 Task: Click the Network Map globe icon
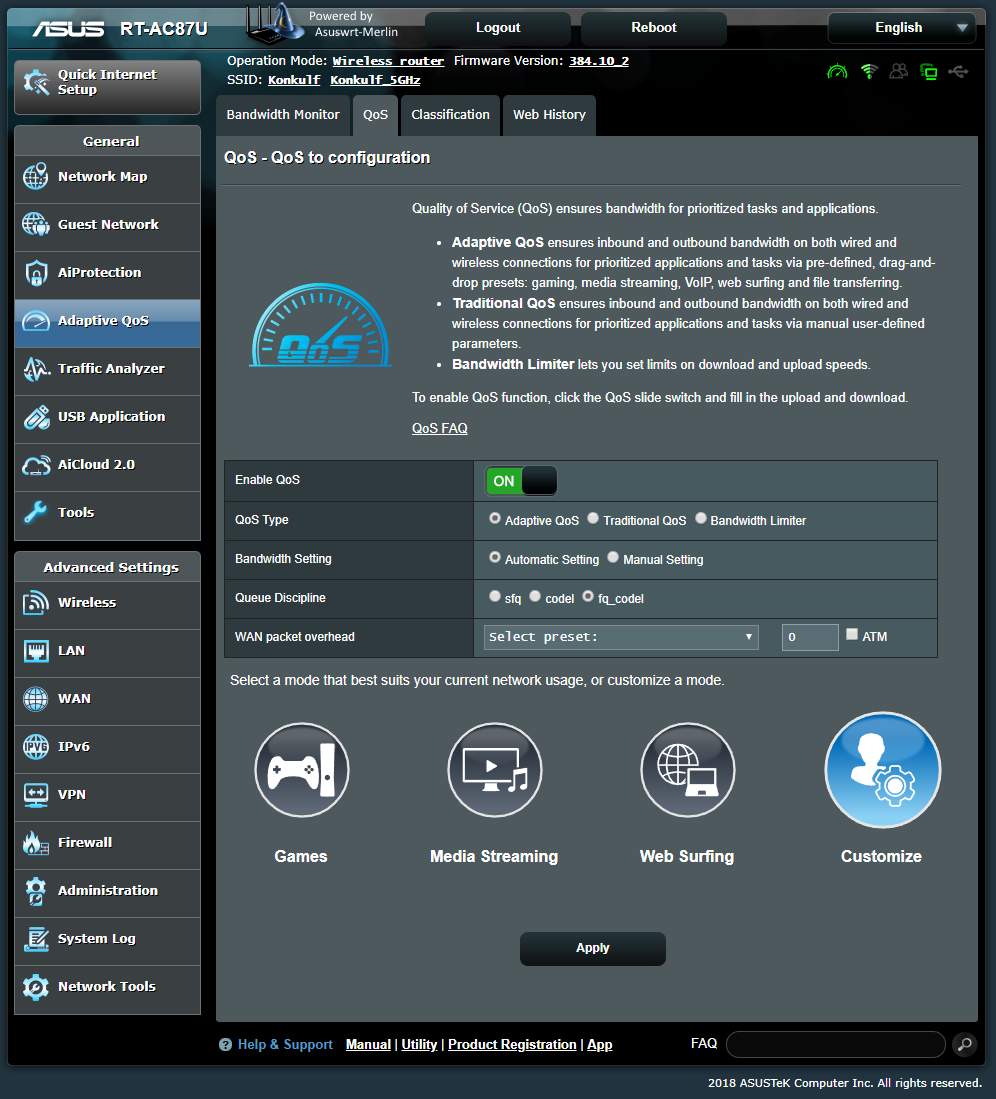click(36, 177)
